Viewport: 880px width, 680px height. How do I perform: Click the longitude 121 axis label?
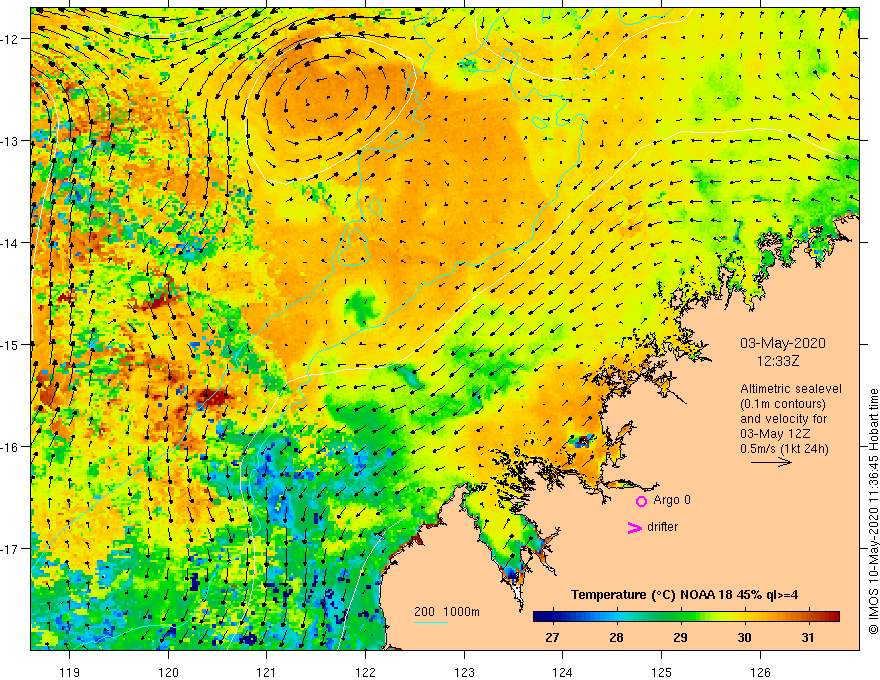coord(267,672)
